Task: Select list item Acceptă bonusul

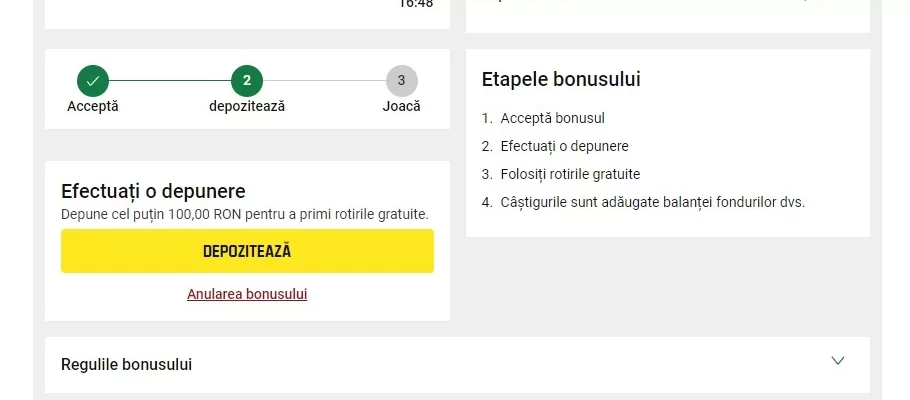Action: (552, 118)
